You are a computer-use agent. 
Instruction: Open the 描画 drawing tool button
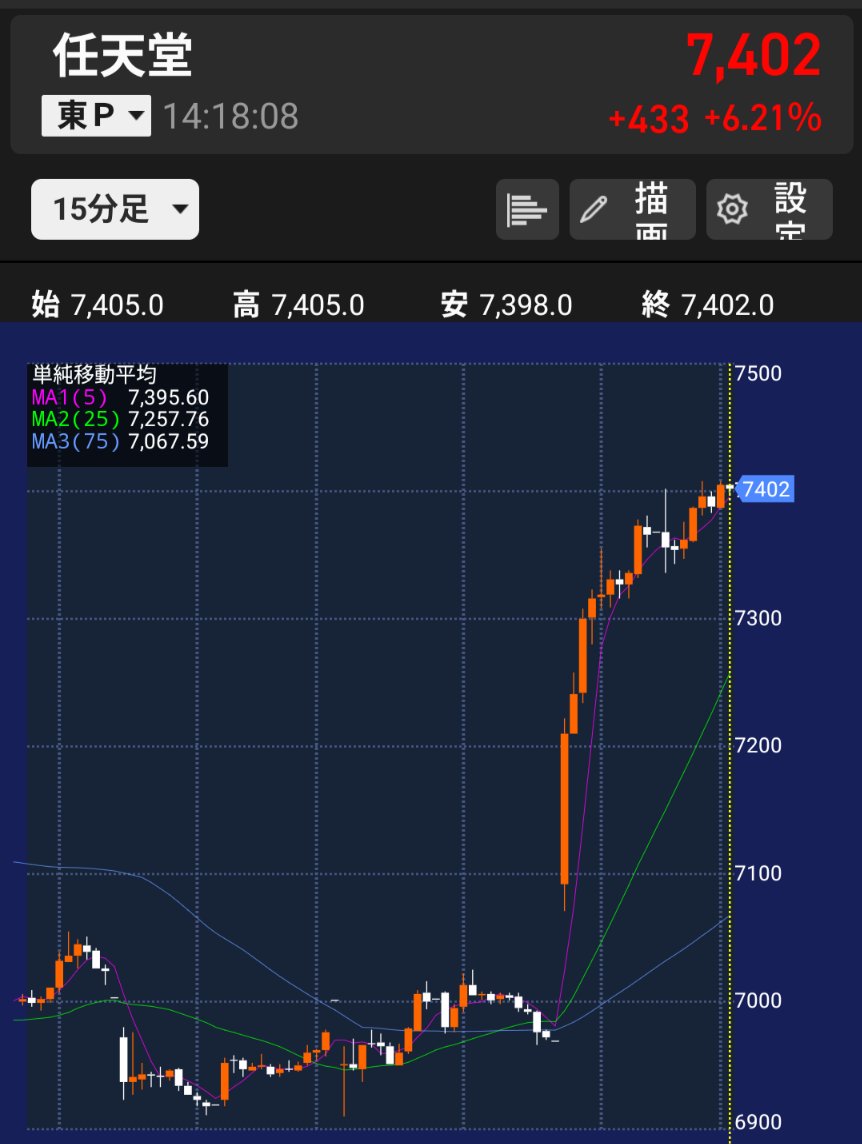coord(632,209)
